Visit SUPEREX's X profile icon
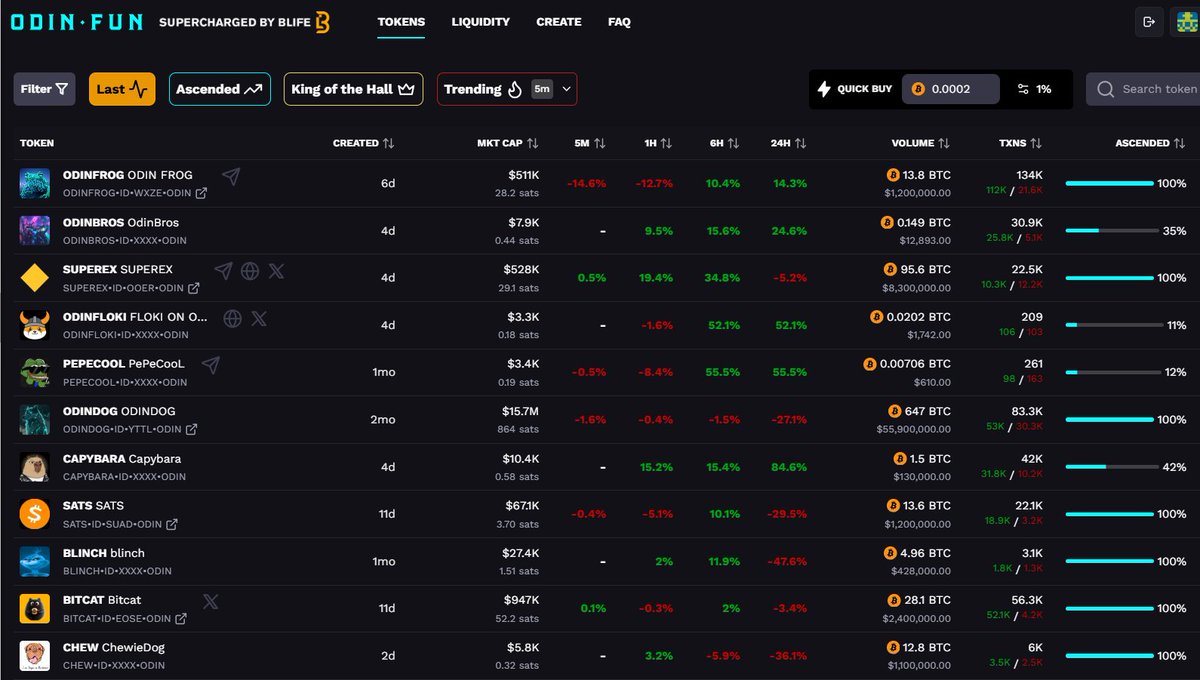 tap(276, 270)
